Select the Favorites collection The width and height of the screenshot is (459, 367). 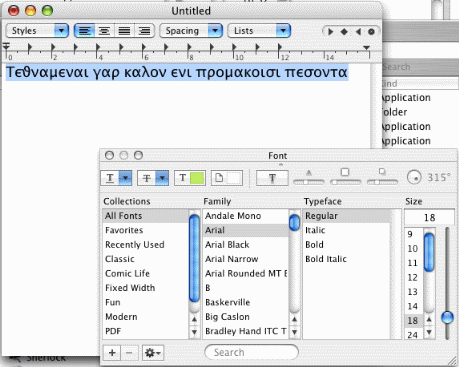(146, 230)
